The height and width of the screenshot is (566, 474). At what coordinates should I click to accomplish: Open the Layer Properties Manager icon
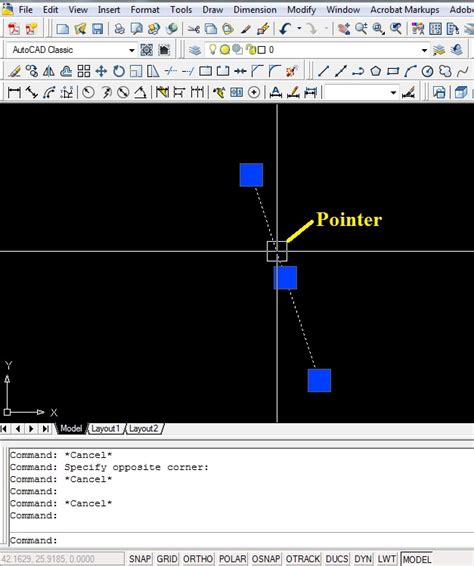[195, 50]
